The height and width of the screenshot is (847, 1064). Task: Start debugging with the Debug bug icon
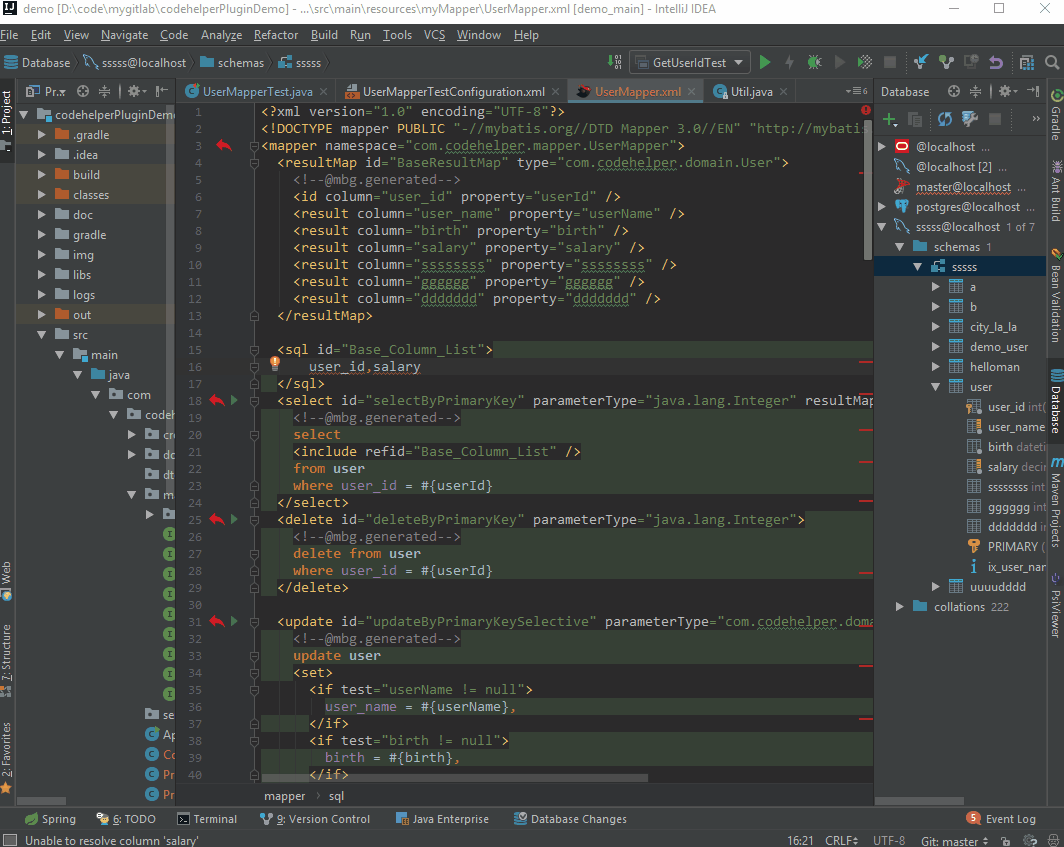(x=814, y=62)
